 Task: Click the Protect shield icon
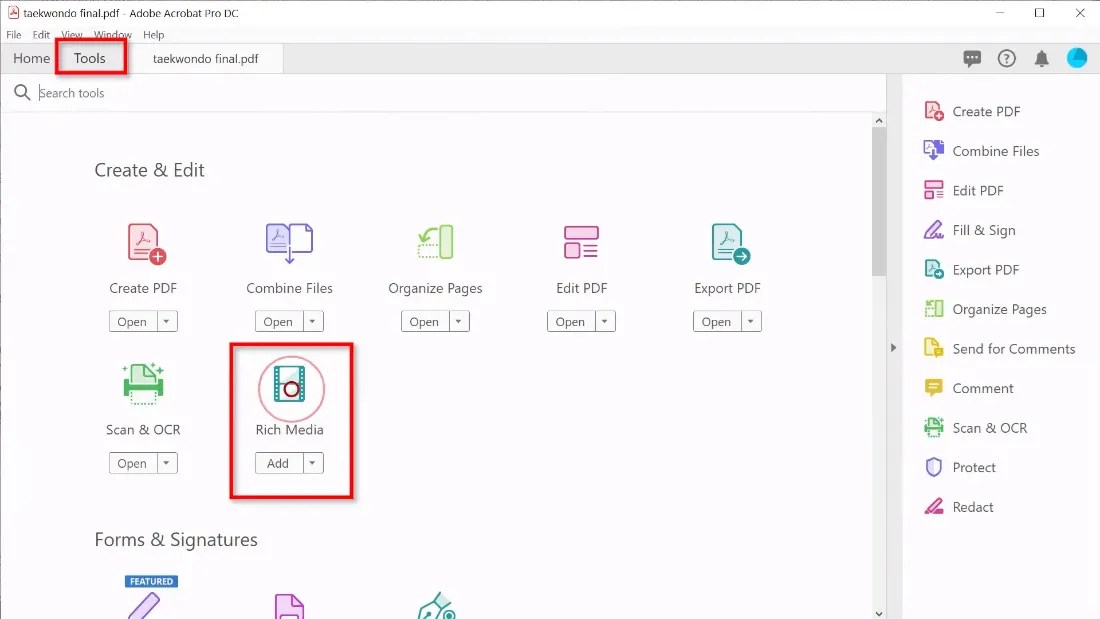(934, 467)
